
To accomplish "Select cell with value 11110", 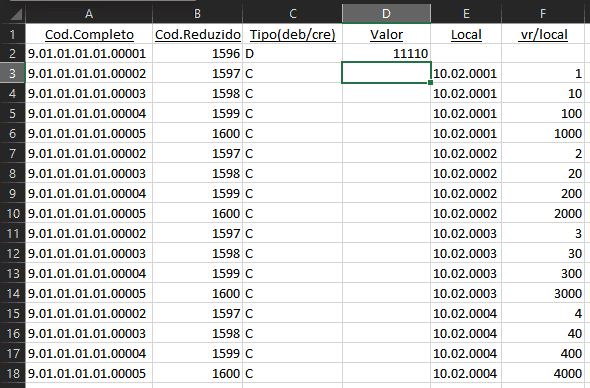I will tap(386, 53).
